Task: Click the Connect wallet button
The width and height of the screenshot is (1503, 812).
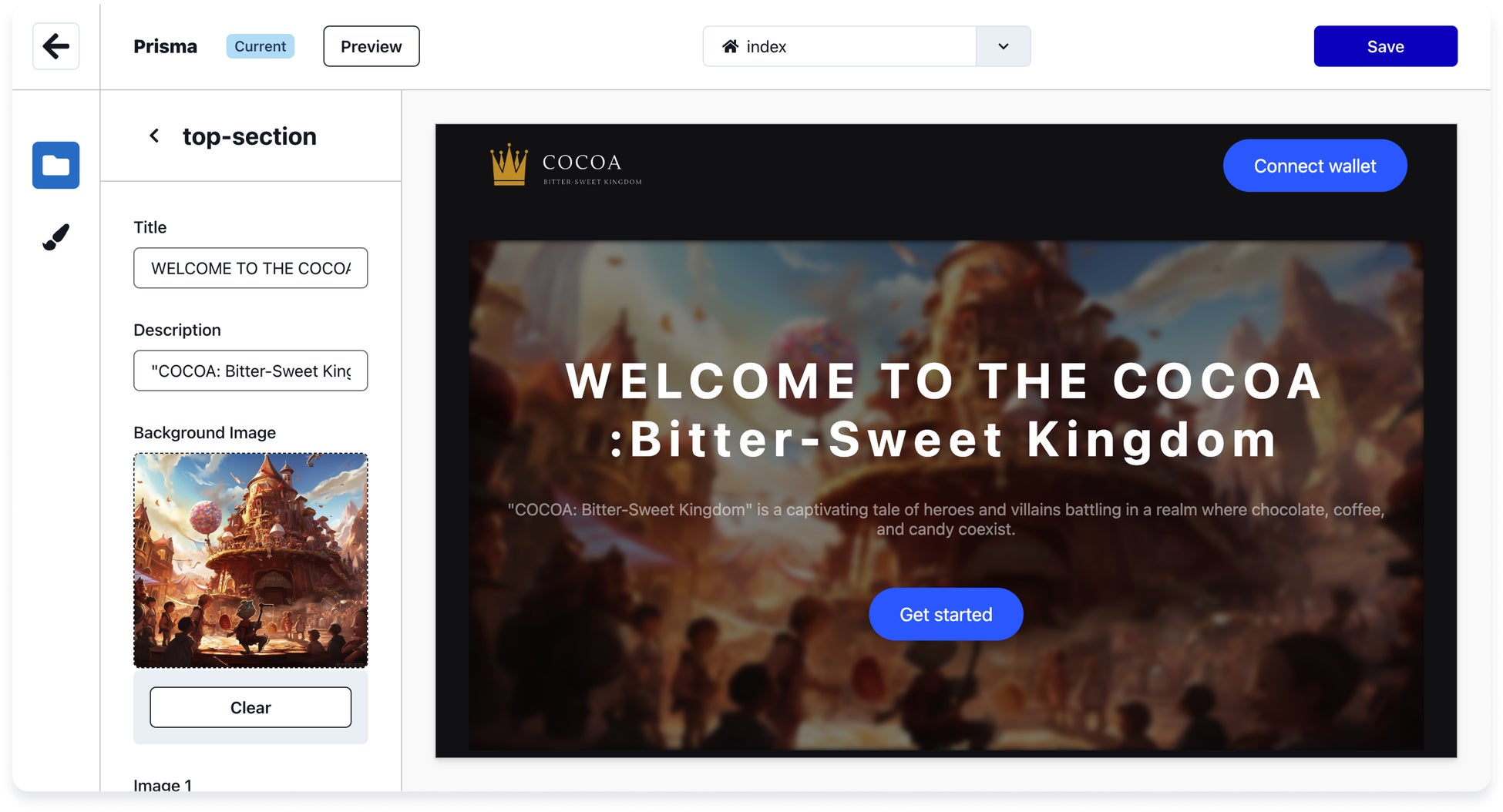Action: [1315, 166]
